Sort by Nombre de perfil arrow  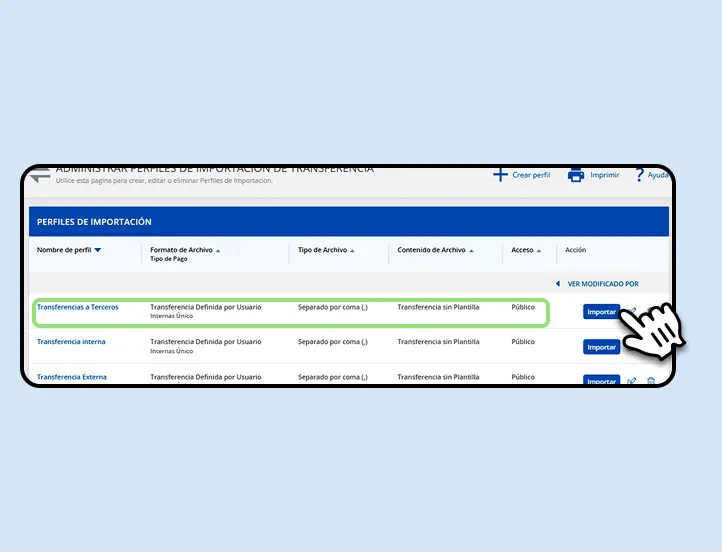(98, 250)
